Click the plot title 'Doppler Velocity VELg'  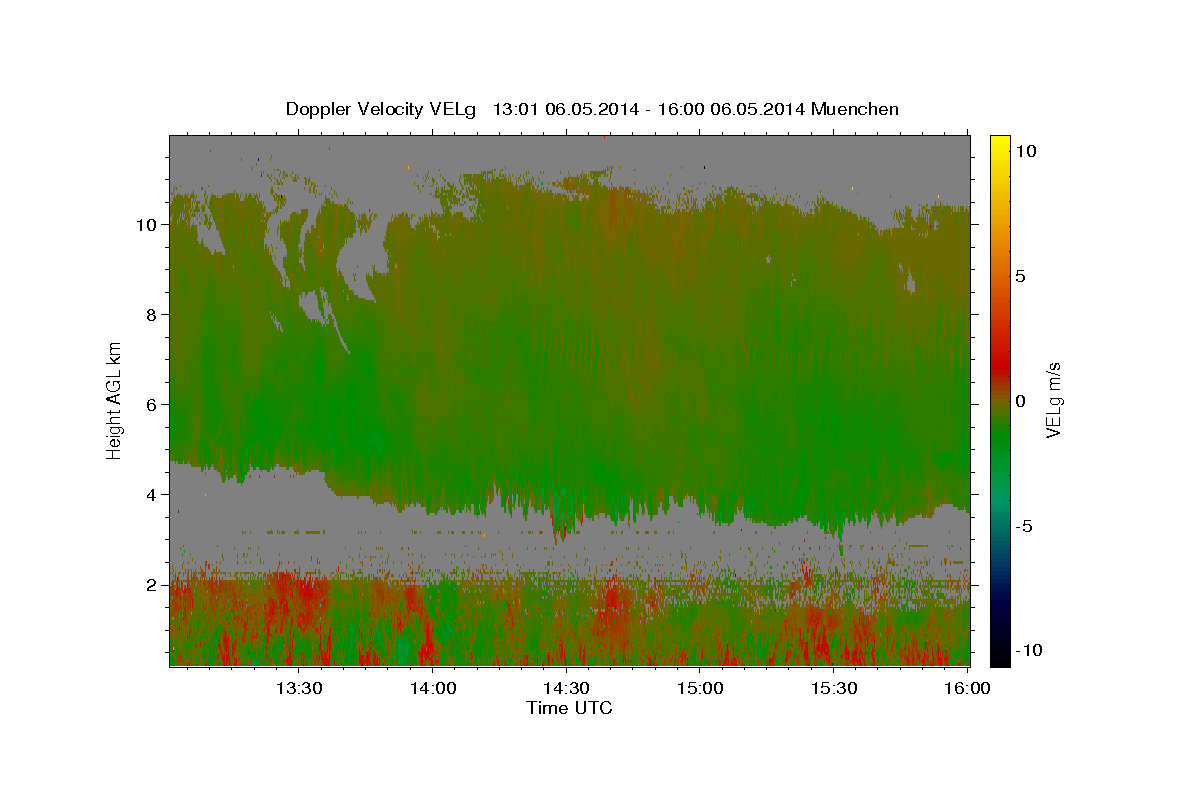pyautogui.click(x=381, y=109)
